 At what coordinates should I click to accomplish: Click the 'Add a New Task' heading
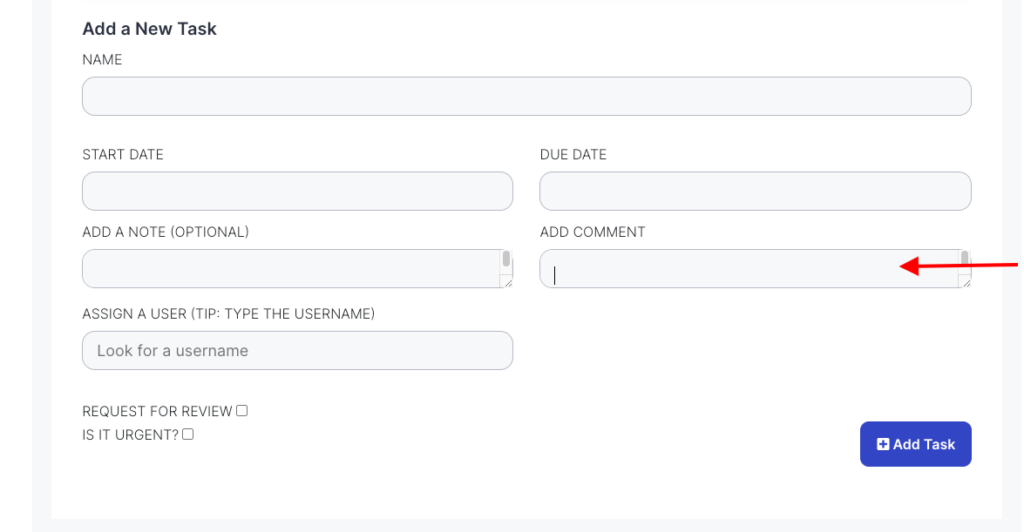[x=149, y=29]
